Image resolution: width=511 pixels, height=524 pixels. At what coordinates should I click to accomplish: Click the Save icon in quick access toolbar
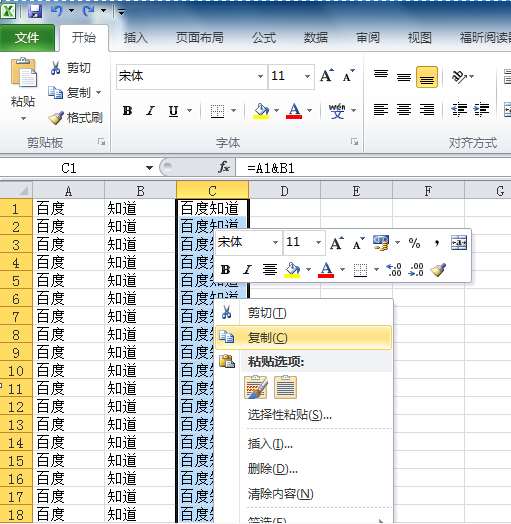point(35,12)
